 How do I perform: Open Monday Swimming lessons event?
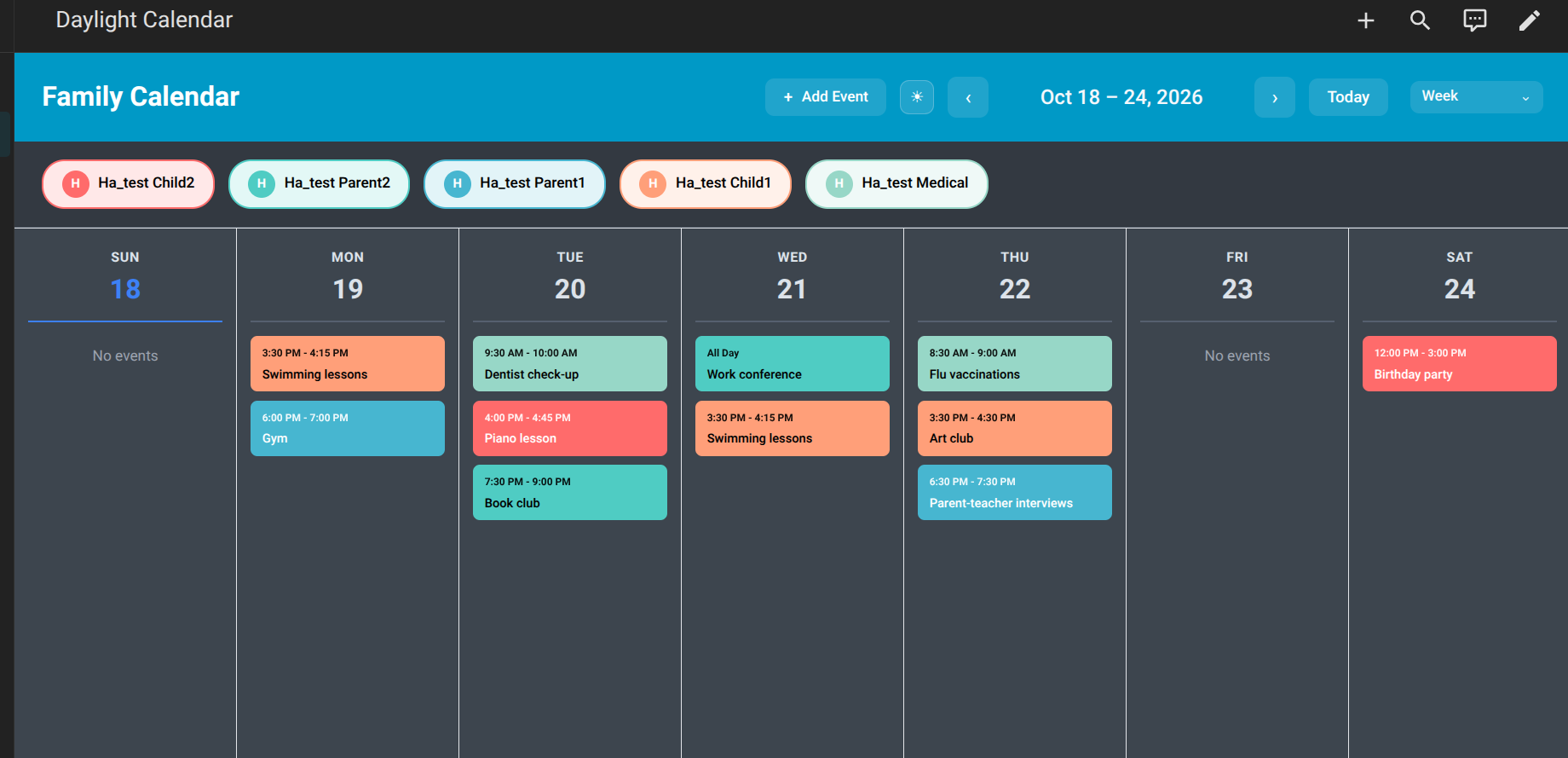348,364
